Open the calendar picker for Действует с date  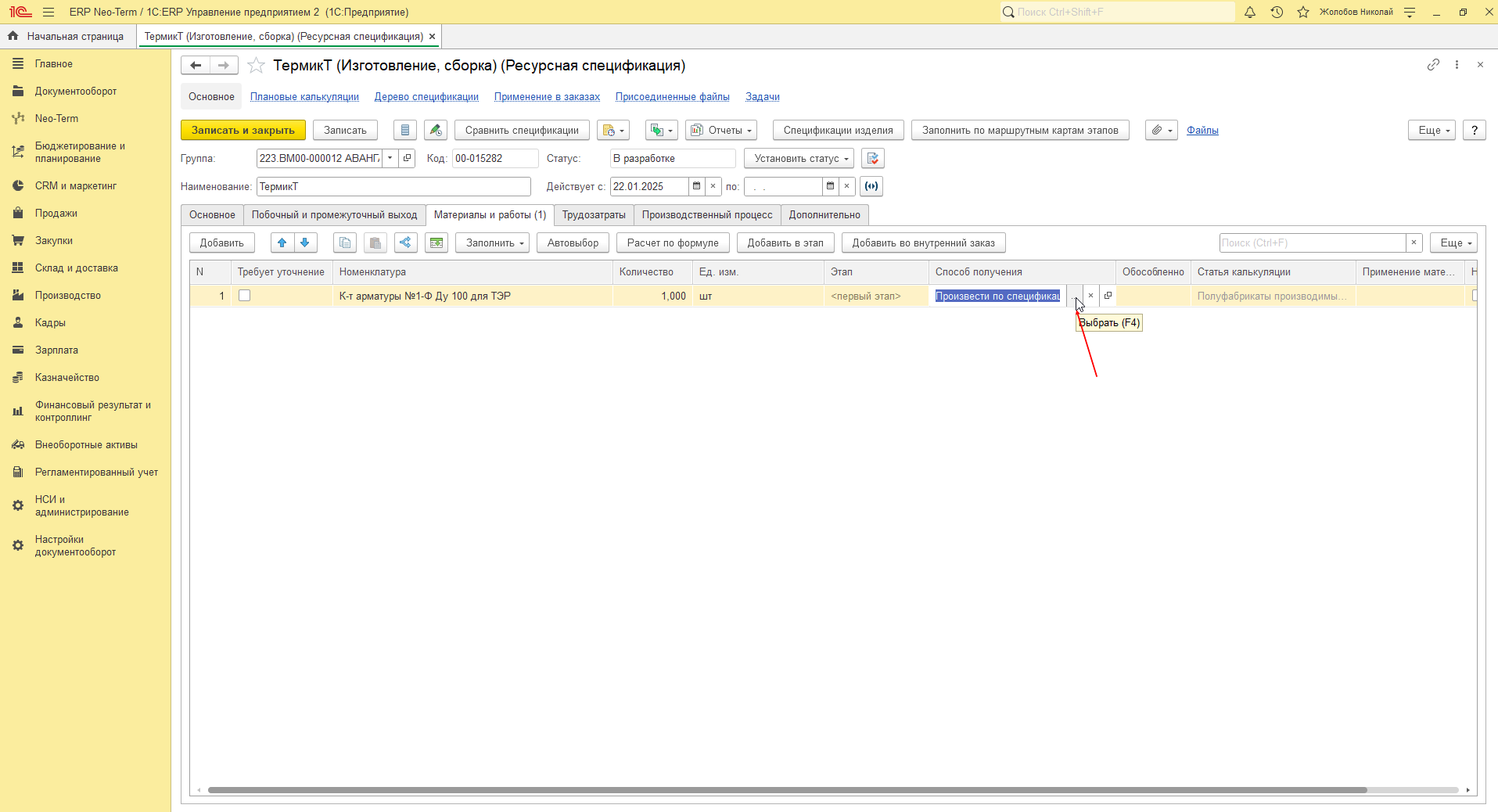(x=696, y=186)
